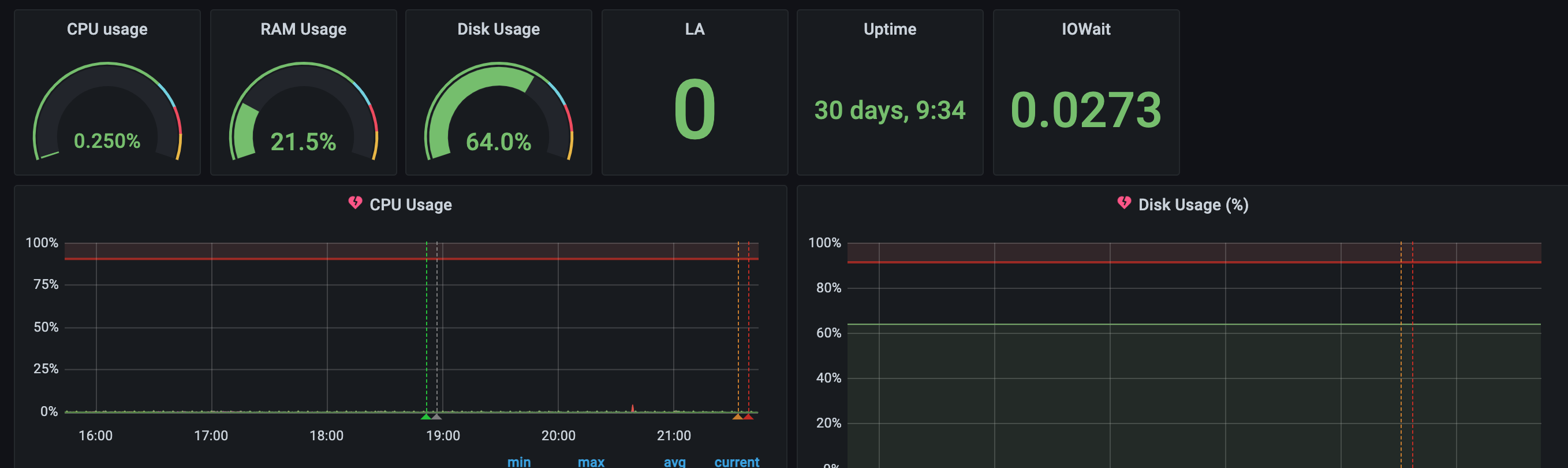Open the Disk Usage gauge panel title menu
1568x468 pixels.
pyautogui.click(x=499, y=29)
